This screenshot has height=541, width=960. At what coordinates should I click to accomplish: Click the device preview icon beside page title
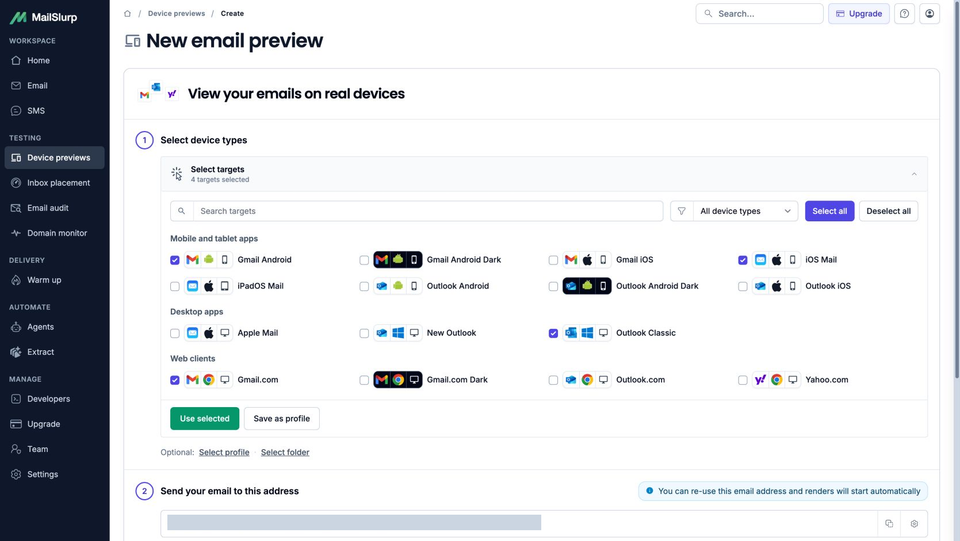tap(133, 41)
